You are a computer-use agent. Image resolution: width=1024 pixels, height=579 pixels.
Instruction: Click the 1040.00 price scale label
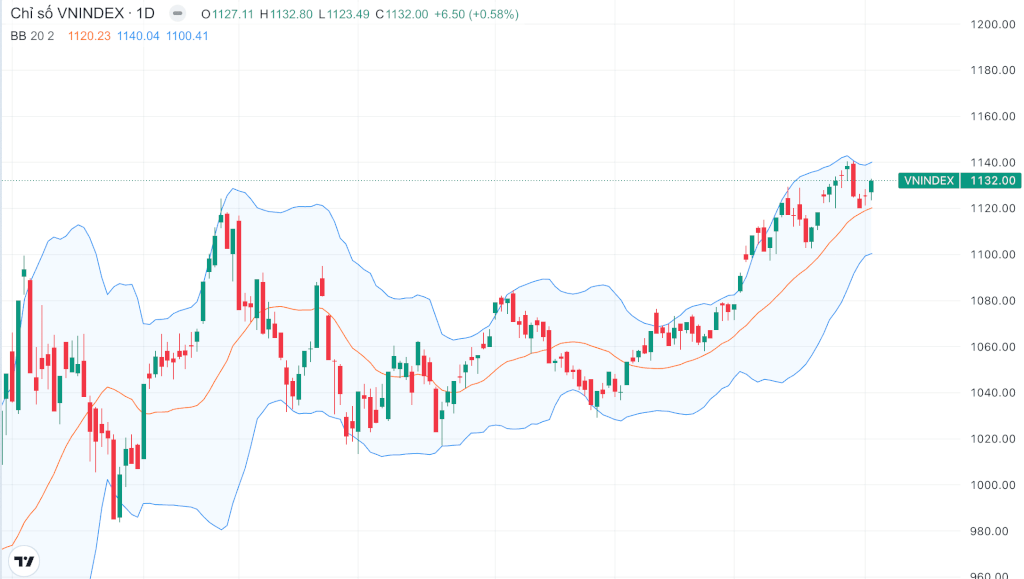[x=993, y=392]
